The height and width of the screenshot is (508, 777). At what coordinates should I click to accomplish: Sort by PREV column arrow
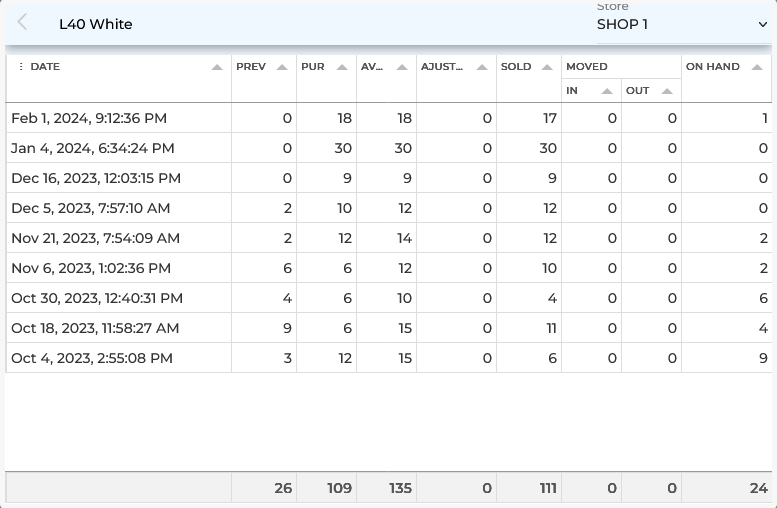tap(282, 67)
